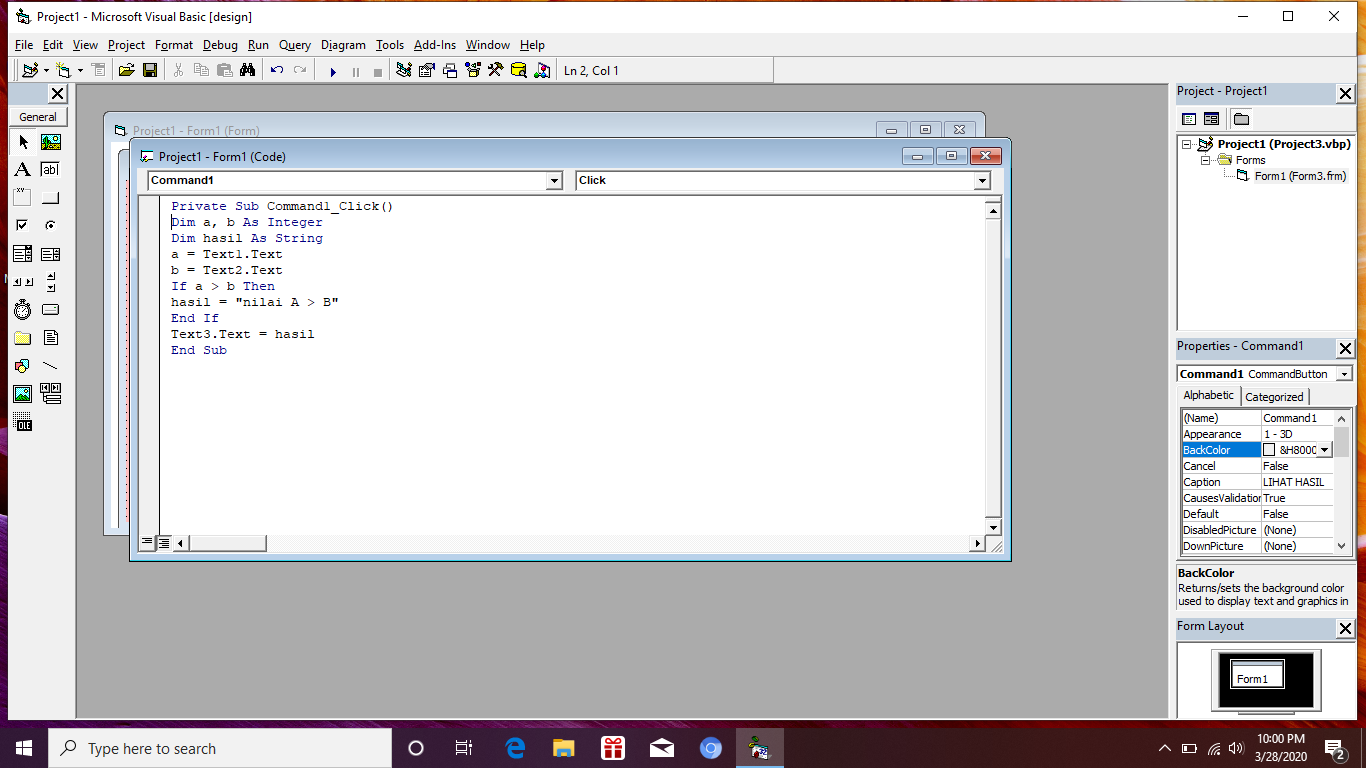Image resolution: width=1366 pixels, height=768 pixels.
Task: Select the FileListBox tool in the toolbox
Action: pos(51,338)
